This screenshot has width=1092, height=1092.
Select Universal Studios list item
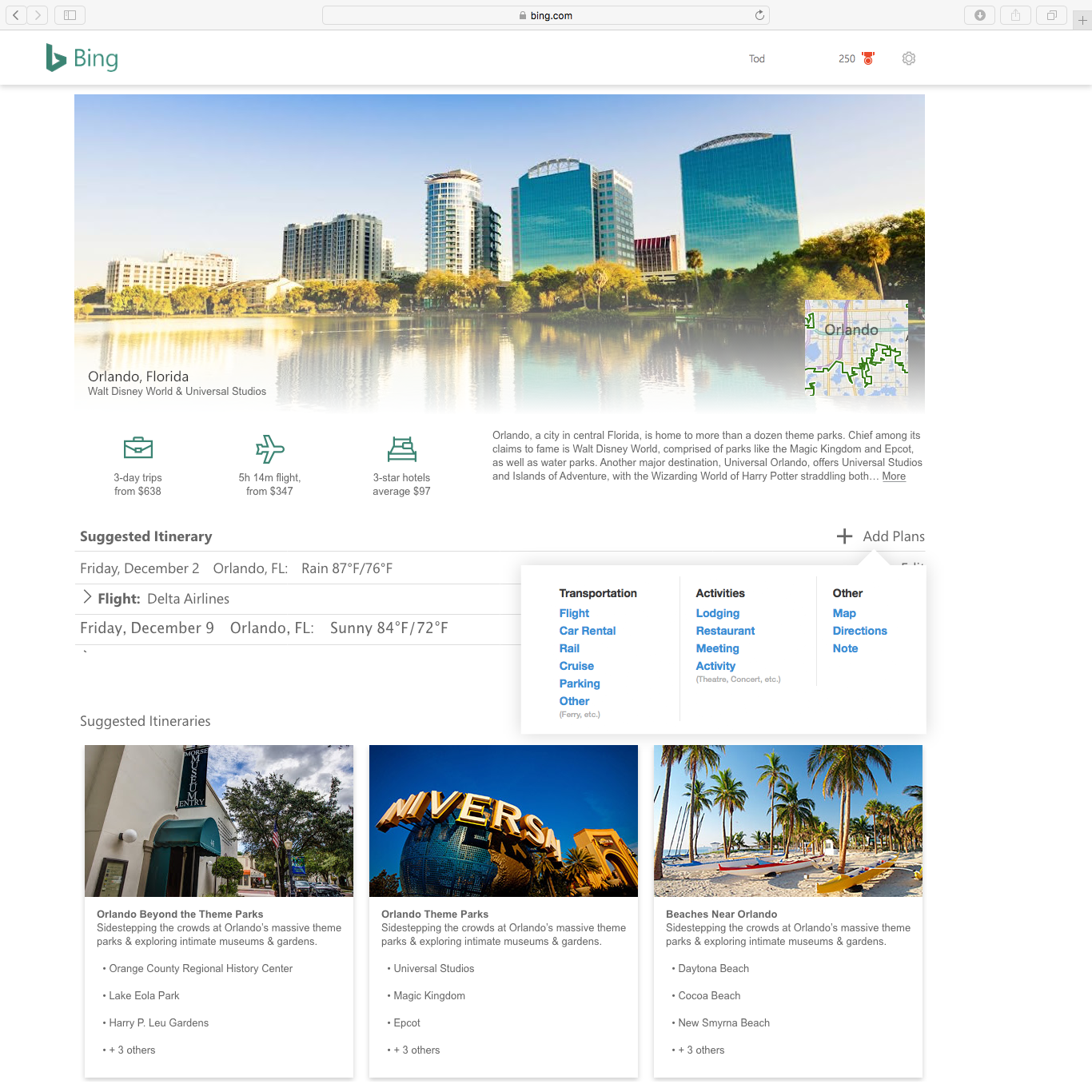434,968
